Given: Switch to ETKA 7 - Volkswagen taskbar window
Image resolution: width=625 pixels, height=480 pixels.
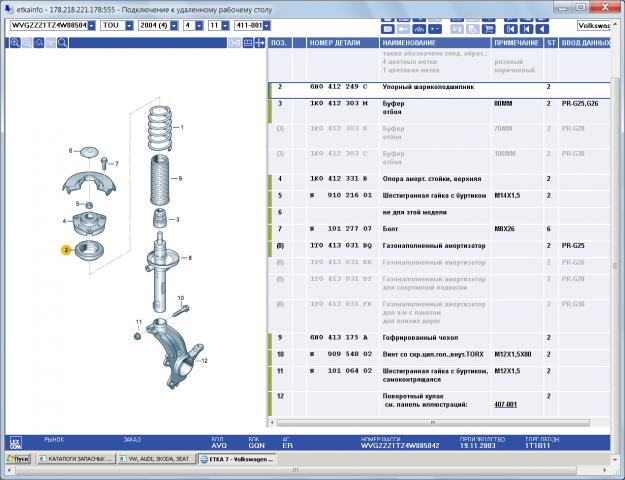Looking at the screenshot, I should pos(237,459).
